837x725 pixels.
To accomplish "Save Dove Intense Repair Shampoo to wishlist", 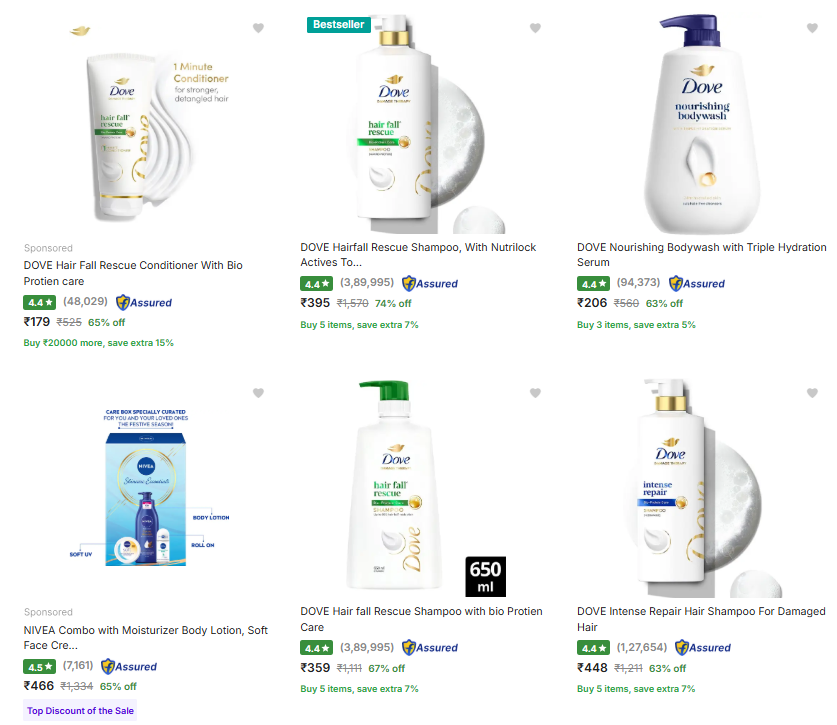I will pos(812,392).
